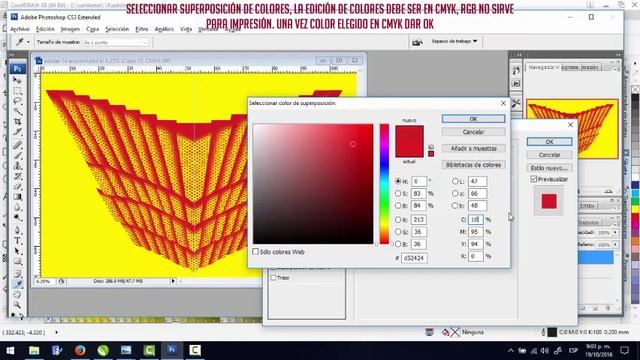Viewport: 640px width, 360px height.
Task: Click Añadir a muestras button
Action: point(473,148)
